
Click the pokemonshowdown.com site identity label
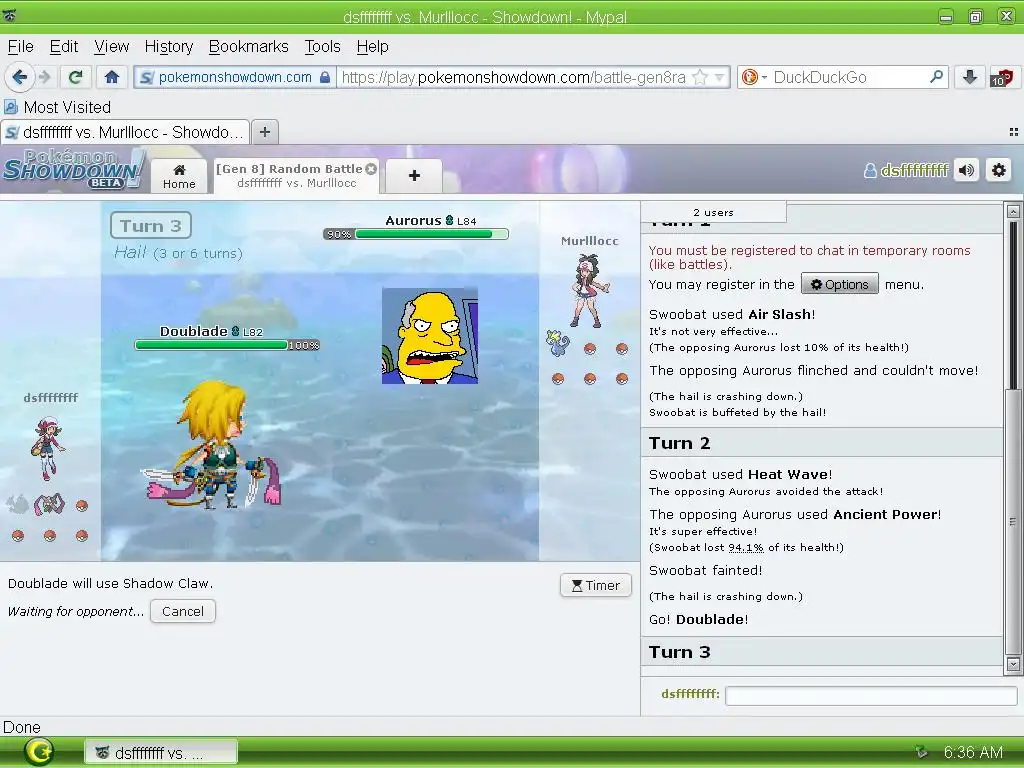(234, 77)
